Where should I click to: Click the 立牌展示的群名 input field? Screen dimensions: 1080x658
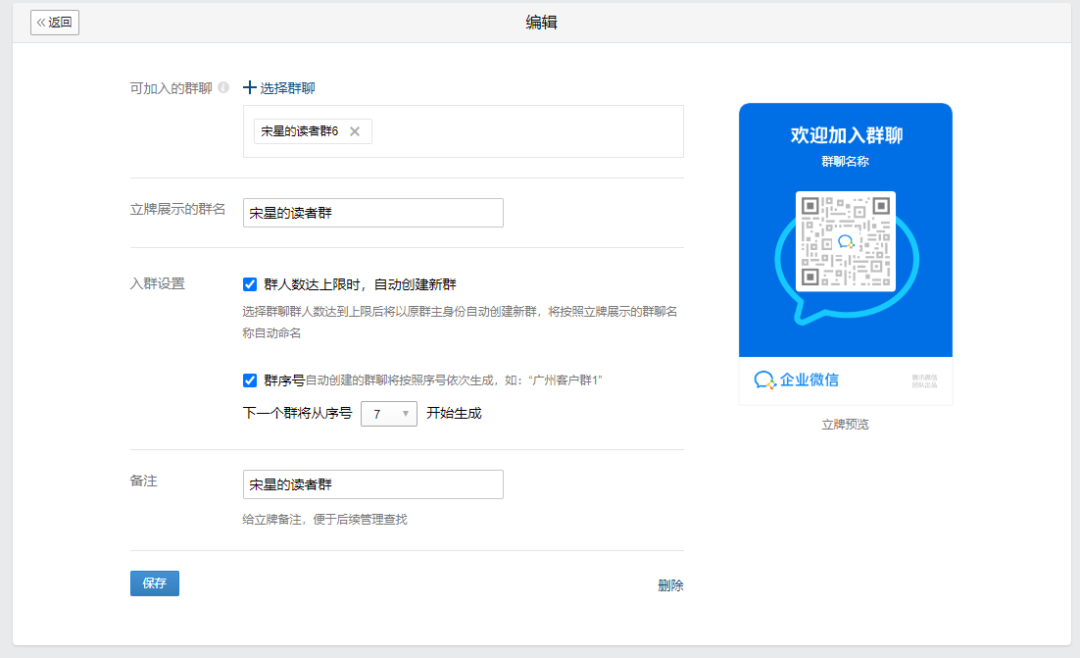(x=373, y=213)
